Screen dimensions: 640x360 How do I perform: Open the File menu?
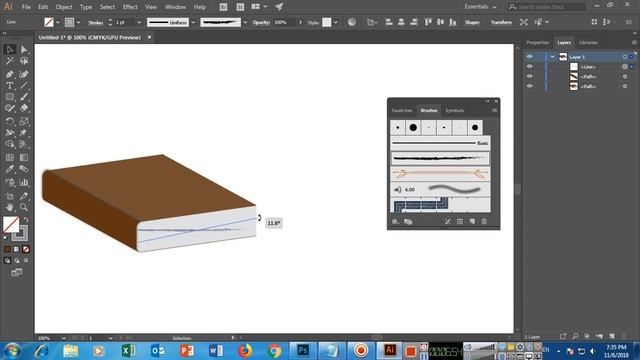[26, 7]
